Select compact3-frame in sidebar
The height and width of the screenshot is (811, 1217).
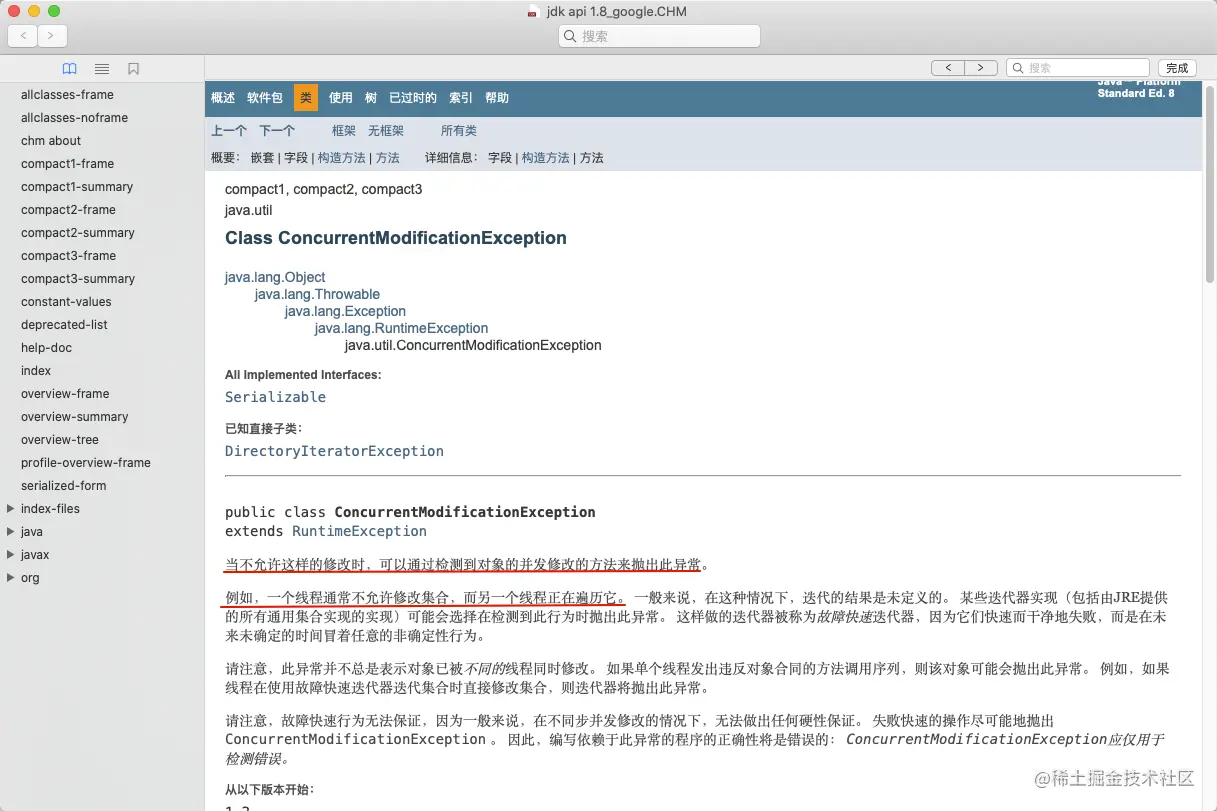click(x=68, y=256)
